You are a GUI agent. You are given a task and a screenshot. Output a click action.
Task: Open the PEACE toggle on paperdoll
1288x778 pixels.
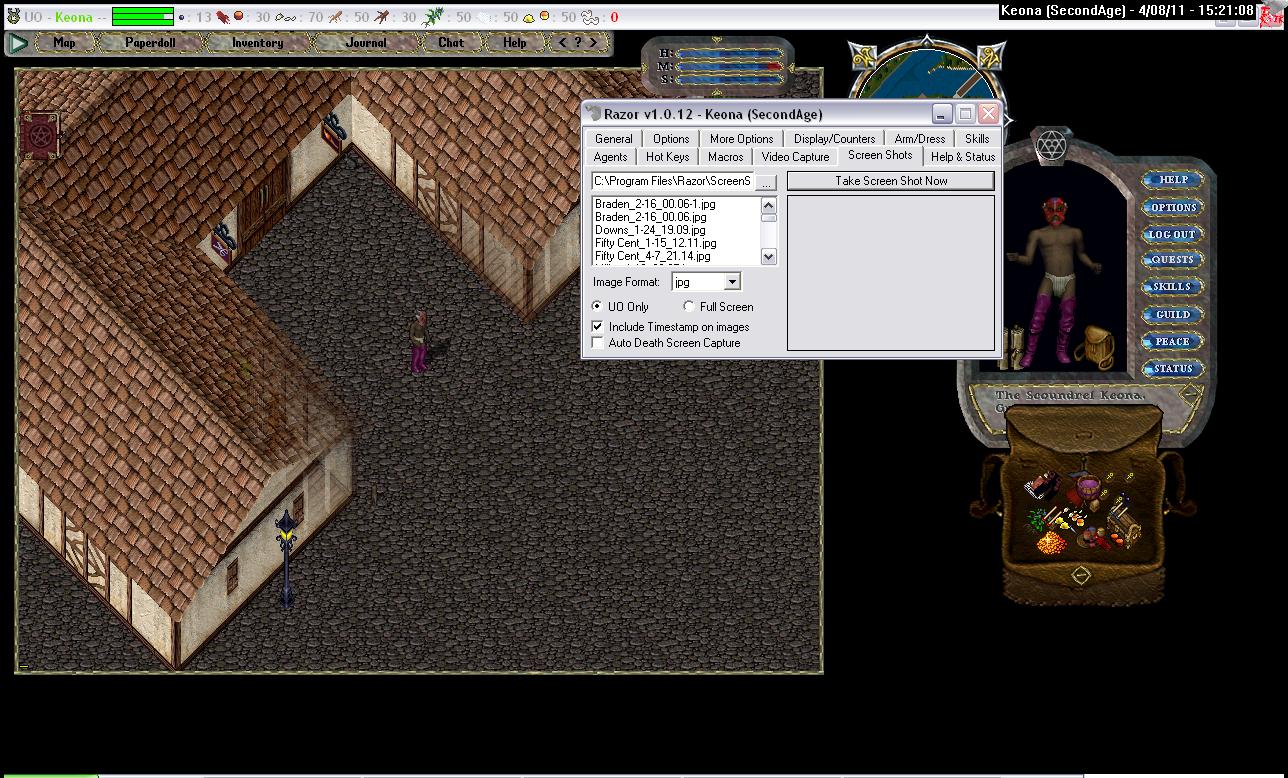pyautogui.click(x=1172, y=342)
